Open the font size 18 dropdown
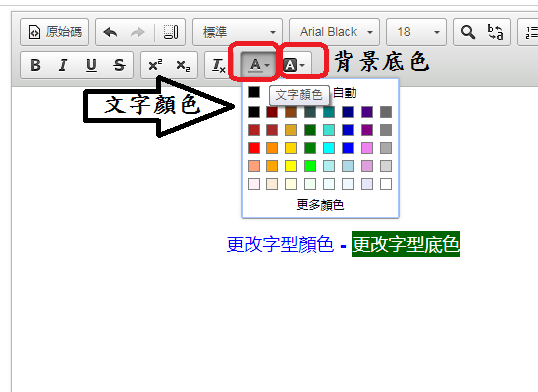Image resolution: width=538 pixels, height=392 pixels. coord(416,32)
